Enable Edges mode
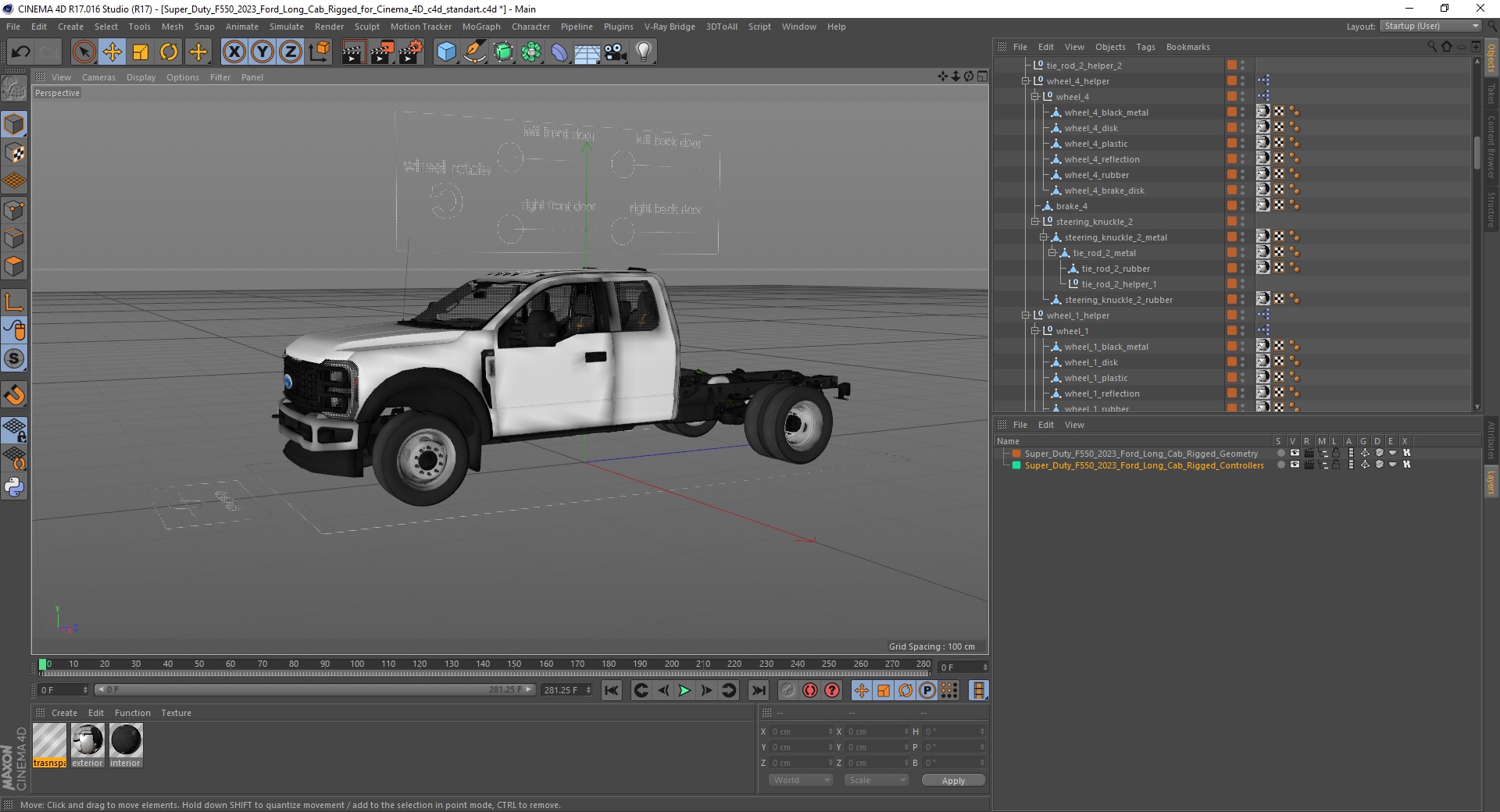Screen dimensions: 1500x812 (14, 237)
